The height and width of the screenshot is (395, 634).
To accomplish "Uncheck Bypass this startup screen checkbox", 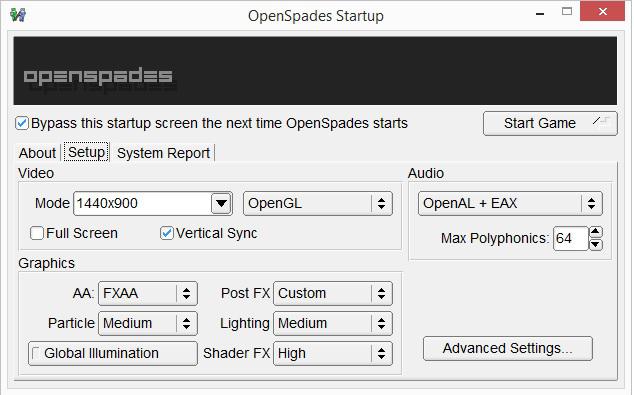I will (22, 123).
